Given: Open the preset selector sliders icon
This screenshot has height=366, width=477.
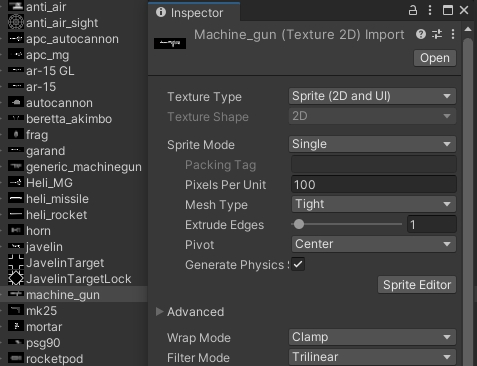Looking at the screenshot, I should (x=437, y=34).
